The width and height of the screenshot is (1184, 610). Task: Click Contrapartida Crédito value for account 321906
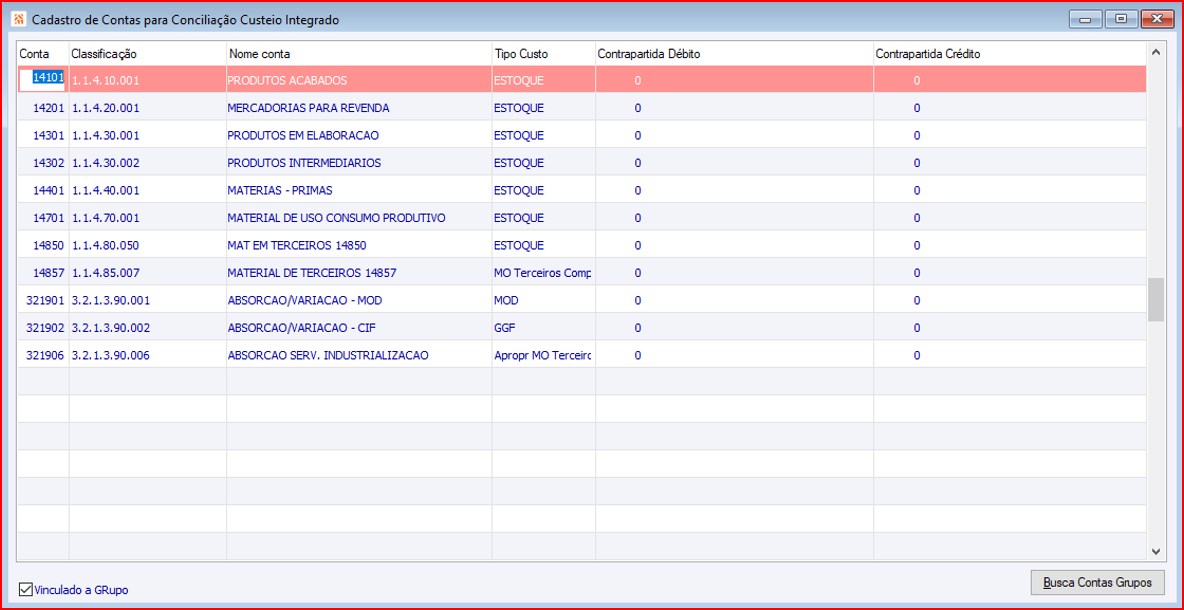tap(917, 355)
